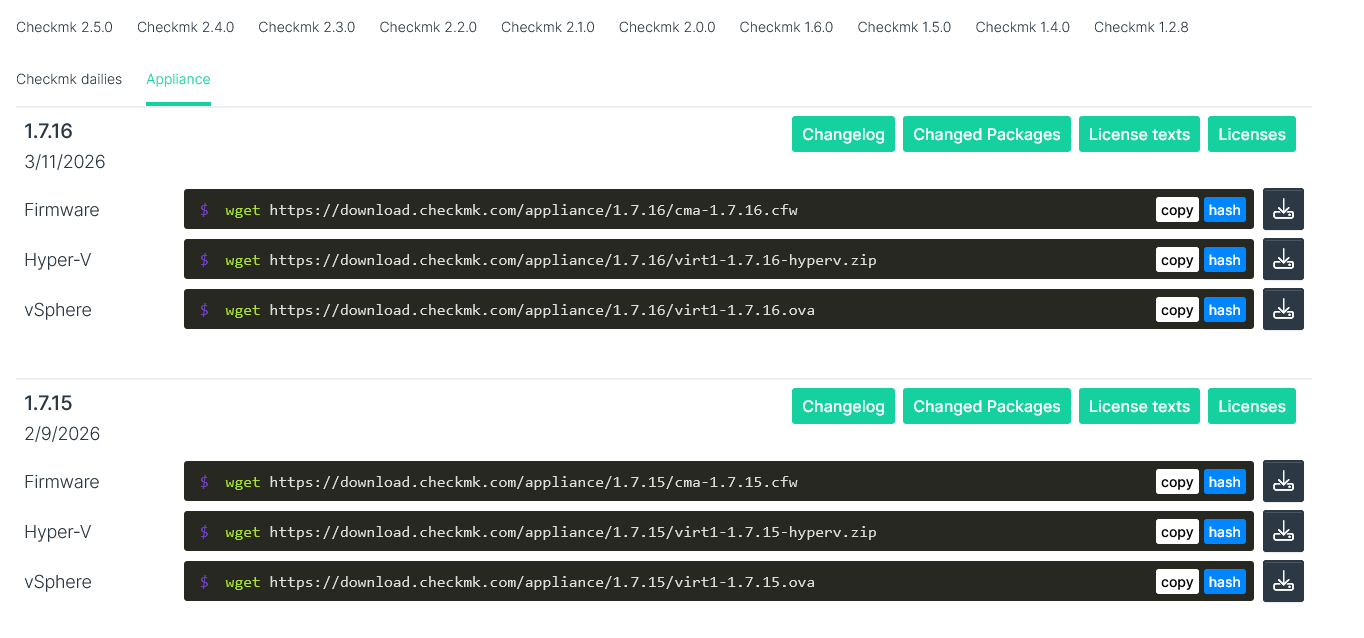
Task: Show hash for 1.7.16 Firmware
Action: [1224, 209]
